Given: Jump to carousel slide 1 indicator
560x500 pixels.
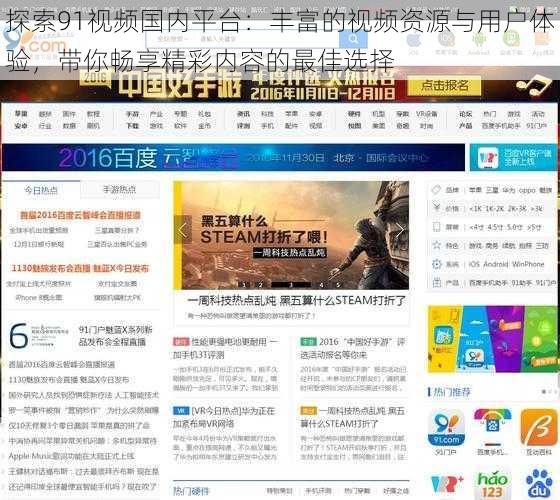Looking at the screenshot, I should [244, 285].
